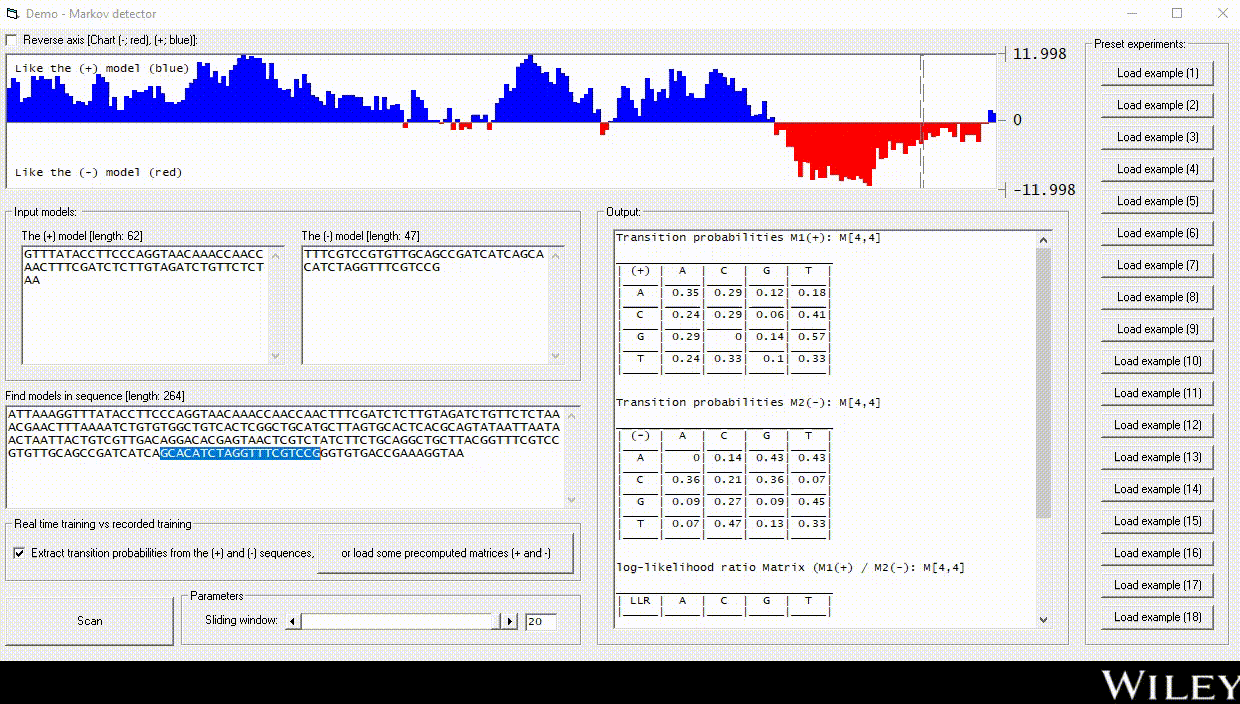
Task: Load example (1) preset
Action: pos(1157,73)
